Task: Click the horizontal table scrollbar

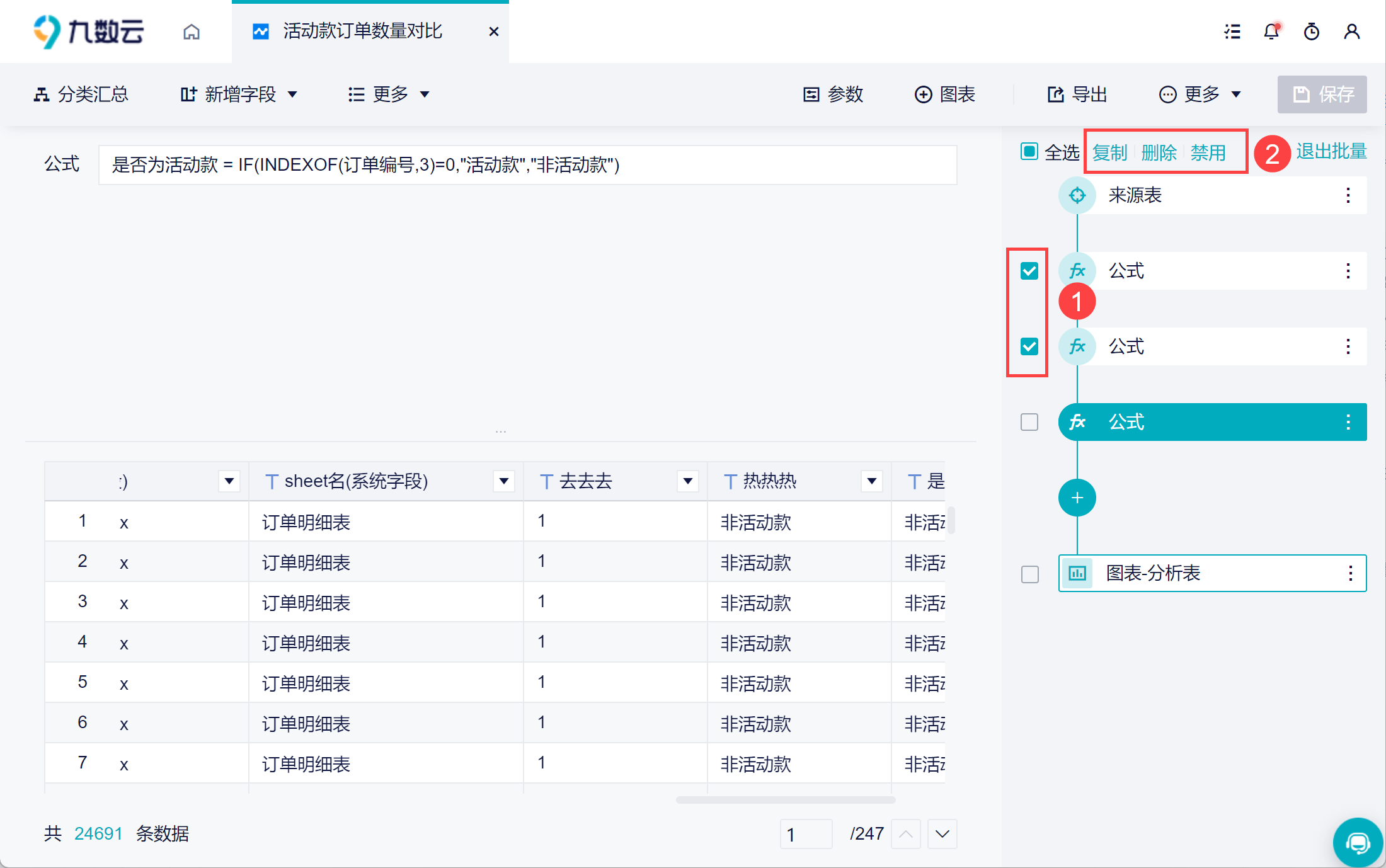Action: [785, 800]
